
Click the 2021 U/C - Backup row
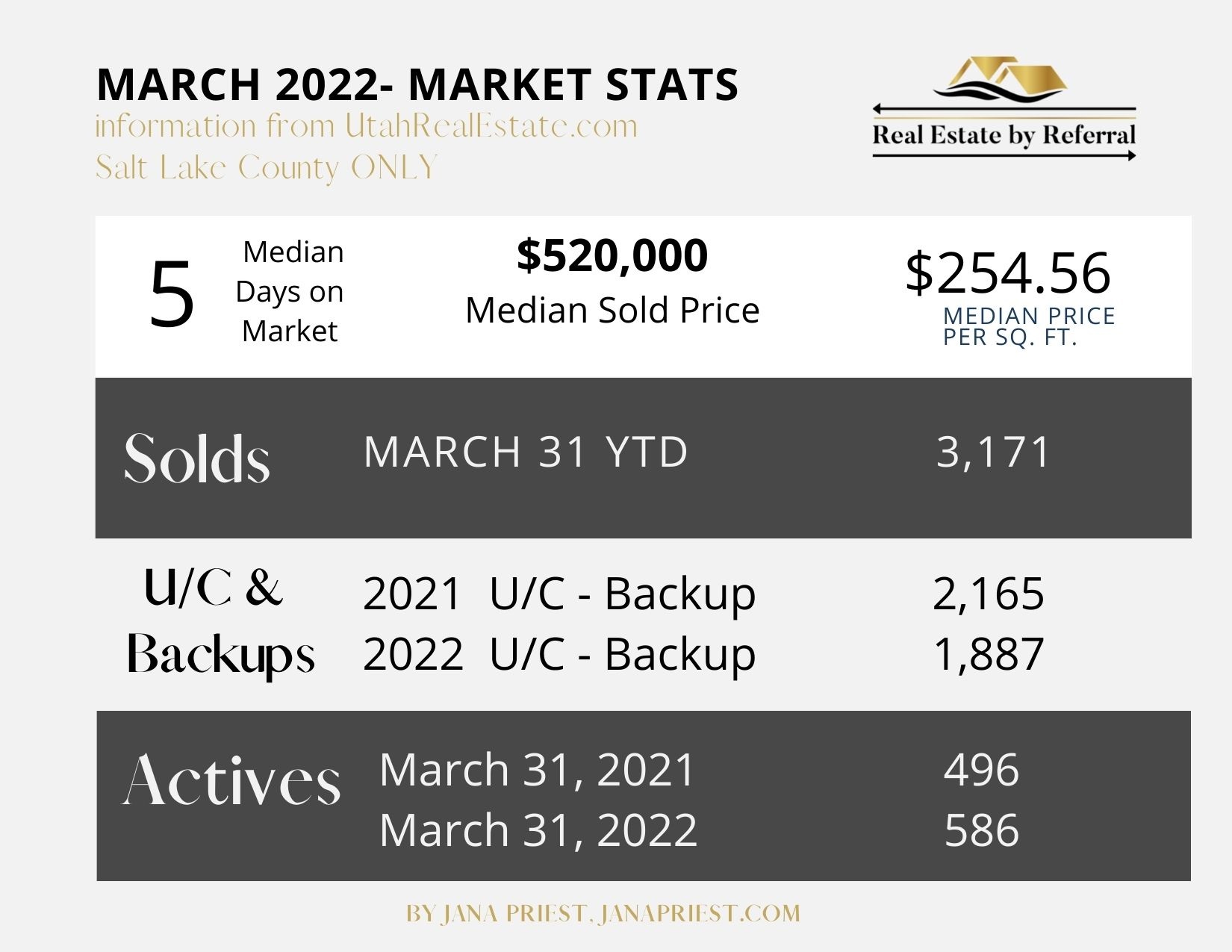tap(703, 594)
